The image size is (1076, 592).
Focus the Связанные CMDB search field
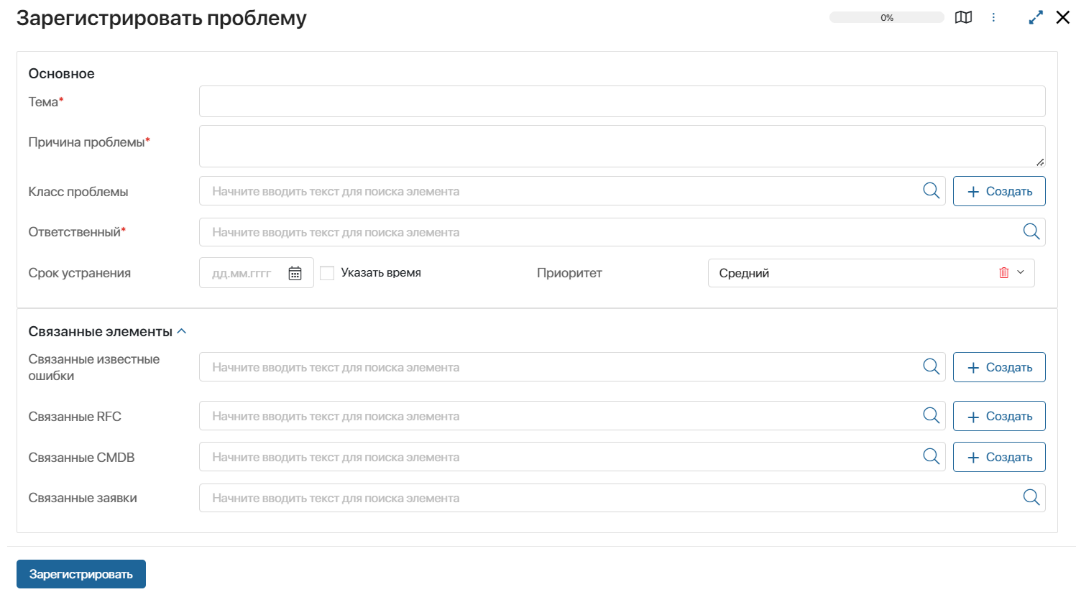click(x=572, y=457)
